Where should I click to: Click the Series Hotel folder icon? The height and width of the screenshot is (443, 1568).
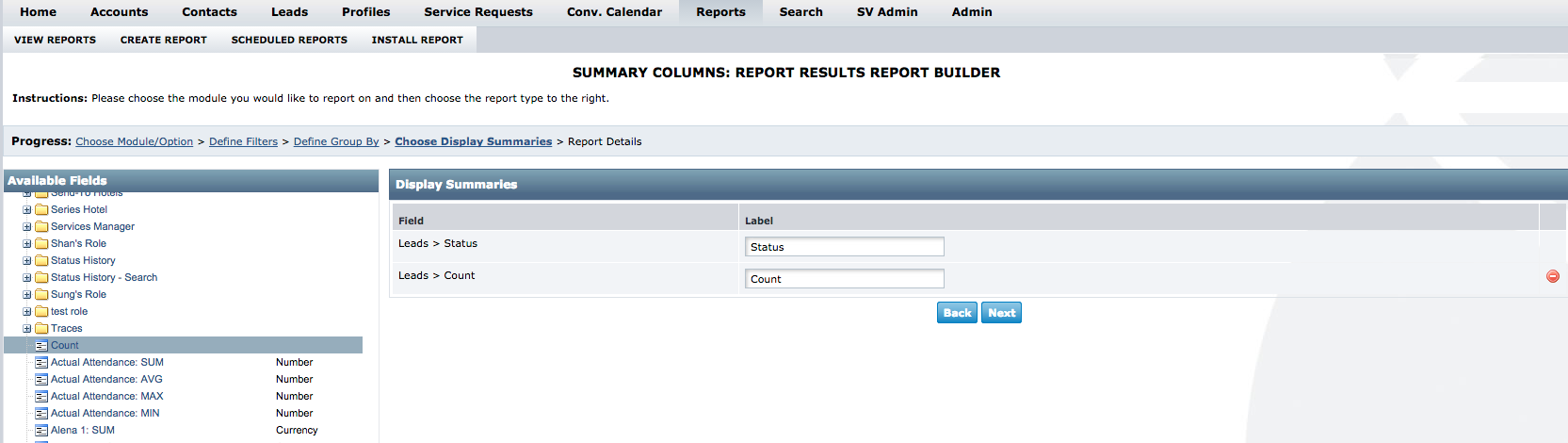click(41, 209)
